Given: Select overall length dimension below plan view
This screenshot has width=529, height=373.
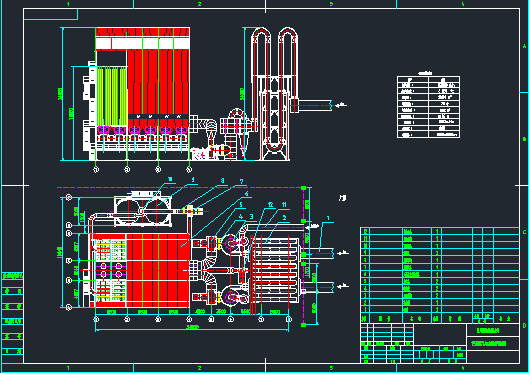Looking at the screenshot, I should click(192, 327).
